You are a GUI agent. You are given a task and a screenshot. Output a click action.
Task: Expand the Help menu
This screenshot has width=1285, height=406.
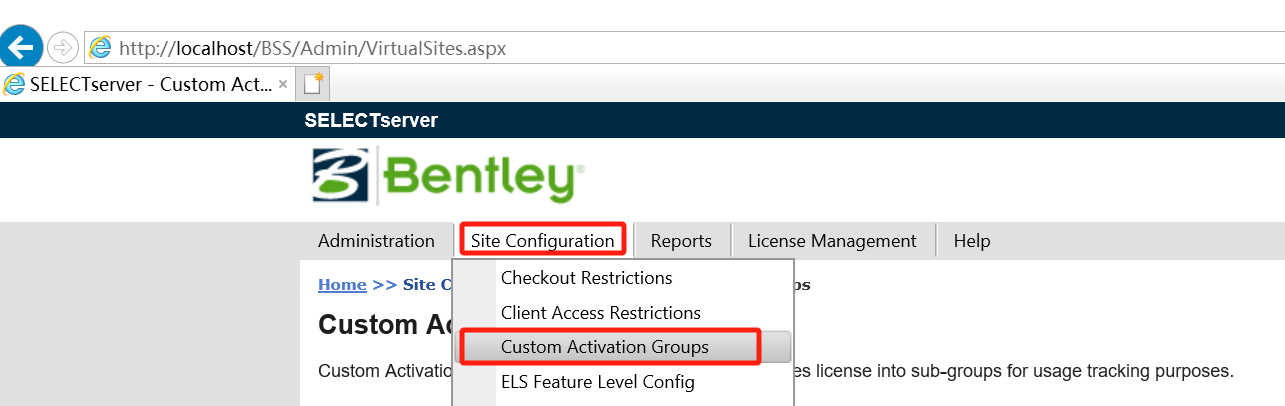point(972,241)
